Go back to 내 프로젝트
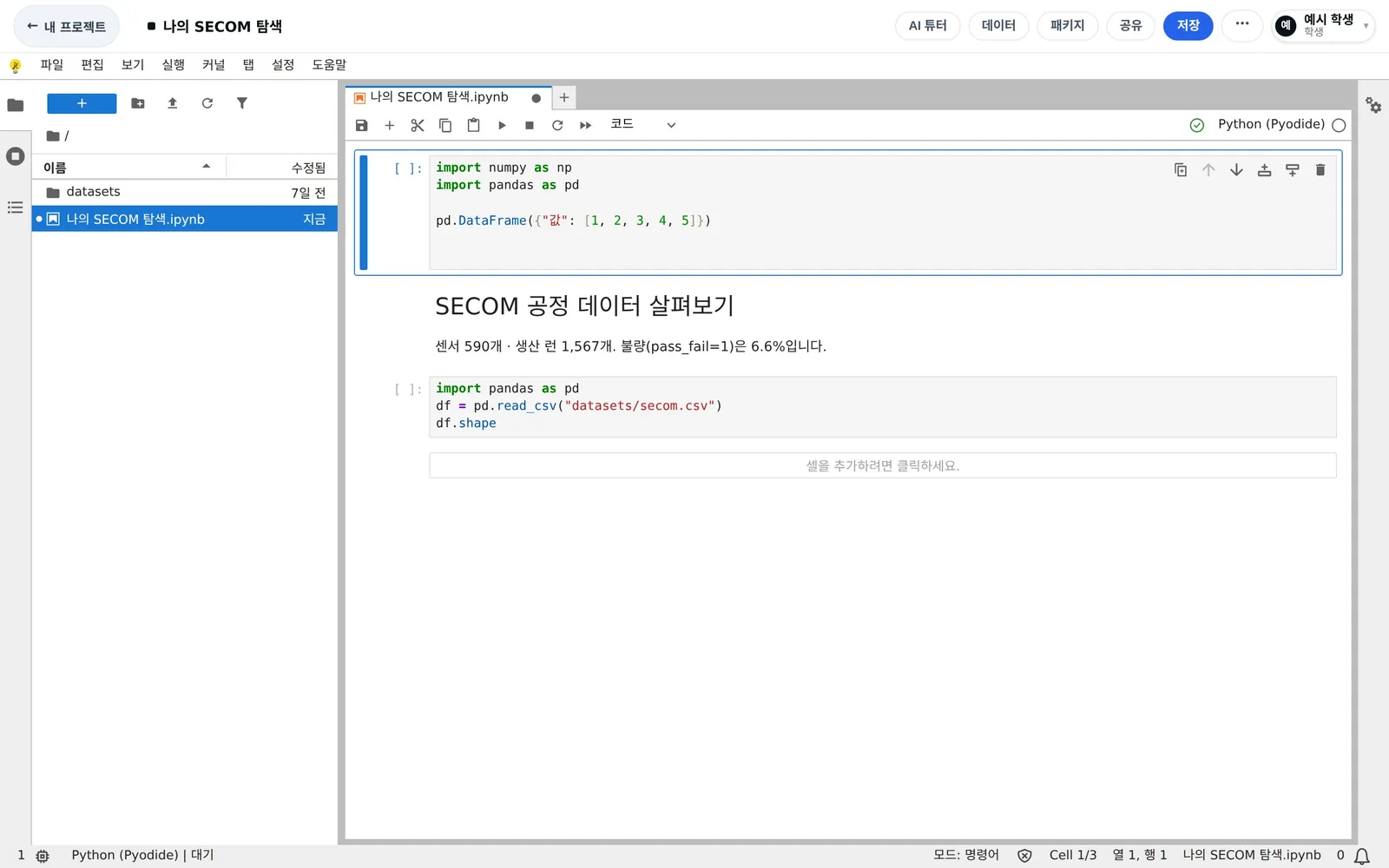 pos(67,26)
